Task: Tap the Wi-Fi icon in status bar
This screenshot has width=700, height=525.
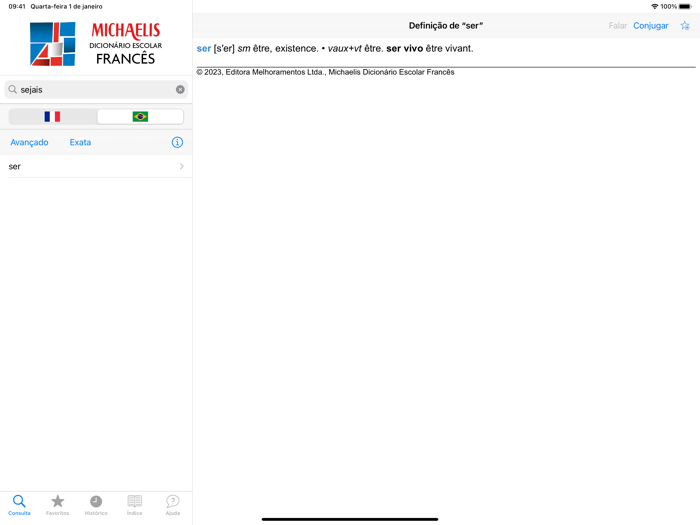Action: point(654,6)
